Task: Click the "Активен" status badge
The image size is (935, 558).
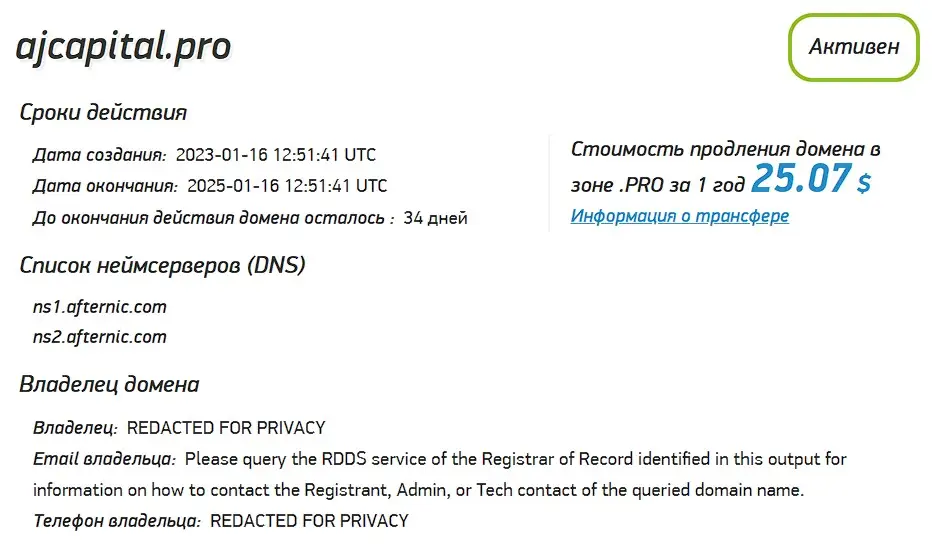Action: point(853,47)
